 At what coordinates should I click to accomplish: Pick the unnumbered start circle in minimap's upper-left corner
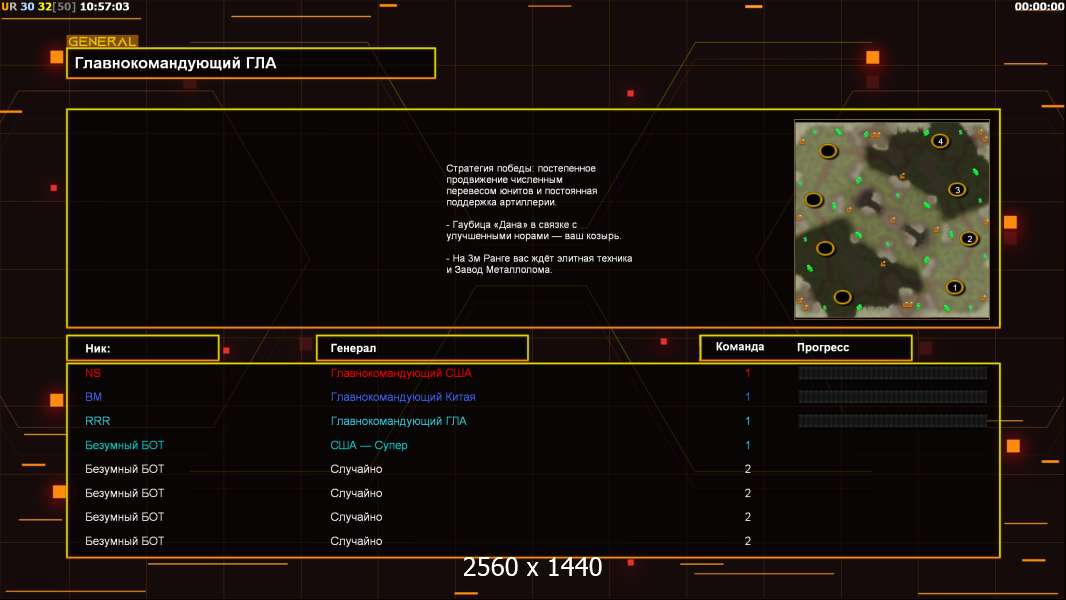828,151
